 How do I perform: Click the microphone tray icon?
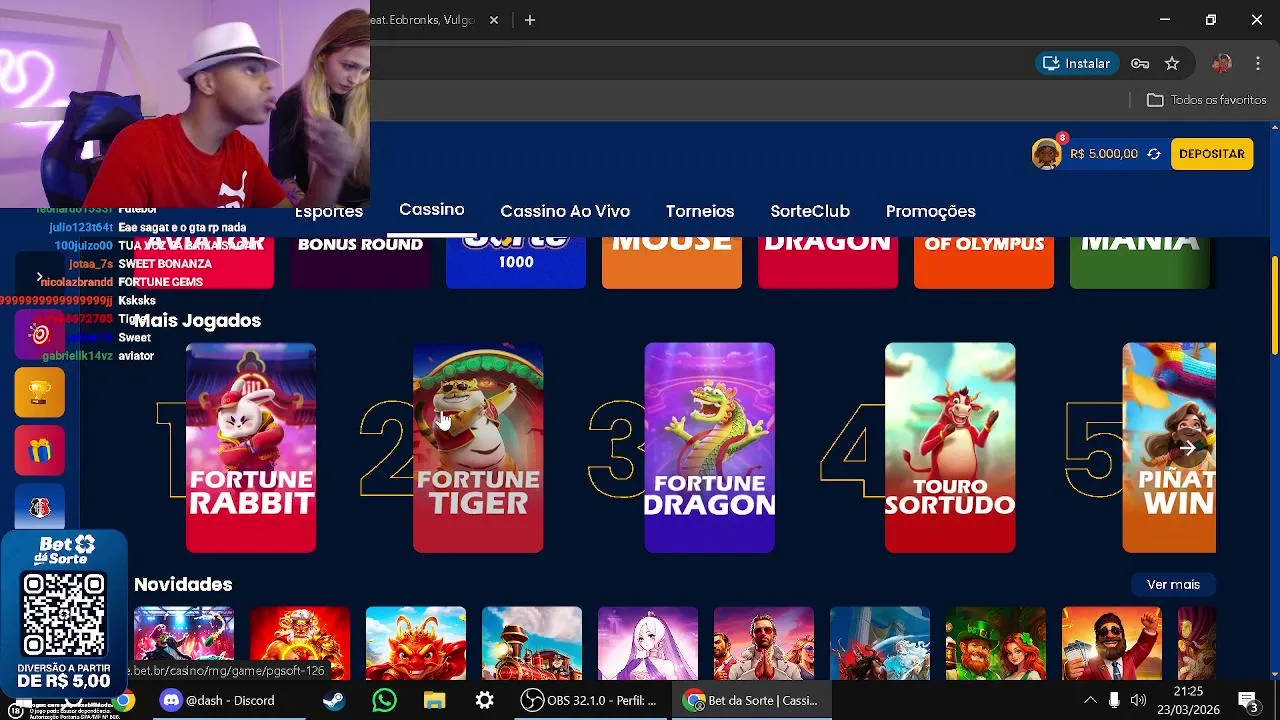tap(1114, 700)
